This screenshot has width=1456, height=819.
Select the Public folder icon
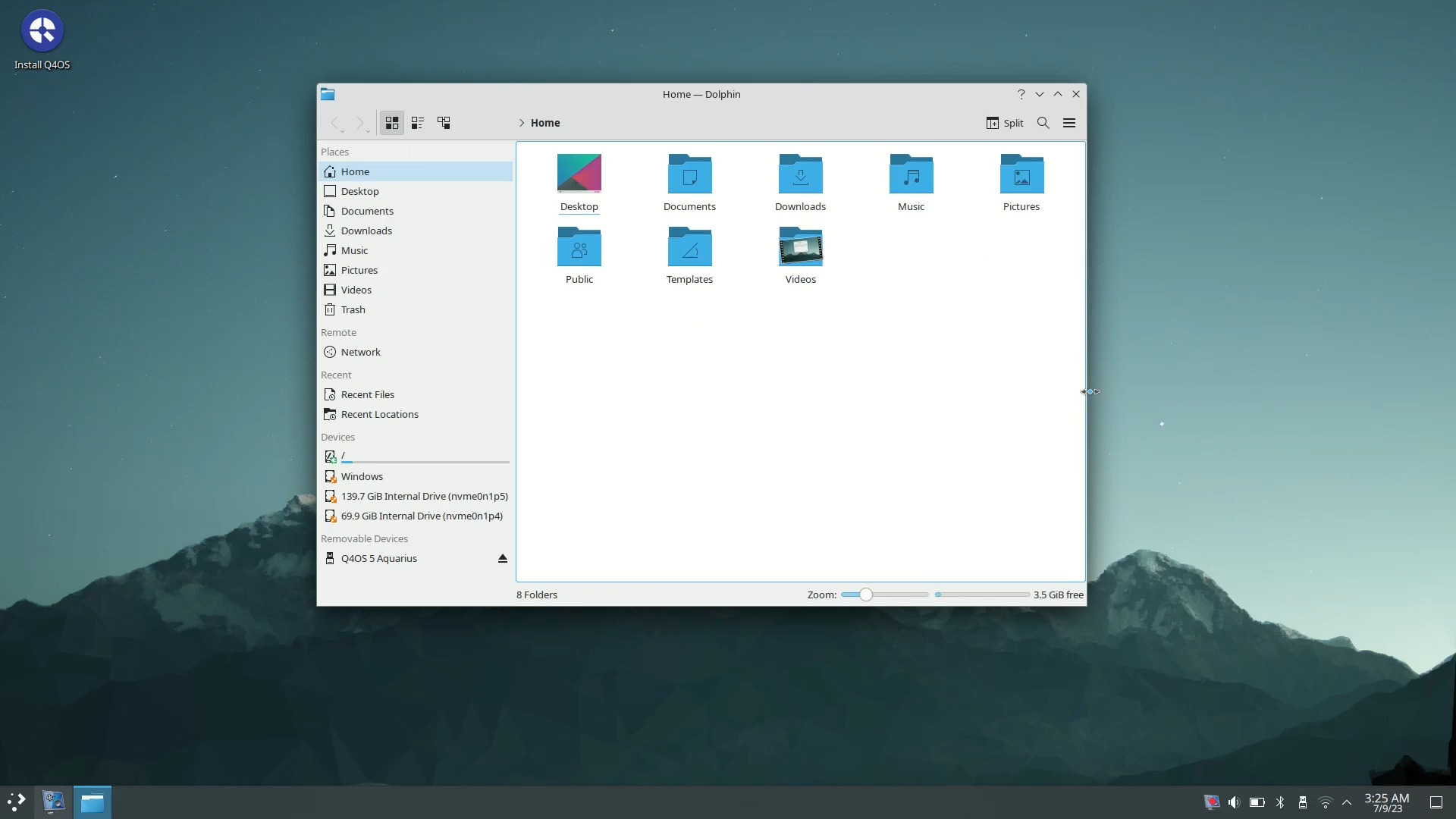pyautogui.click(x=579, y=246)
